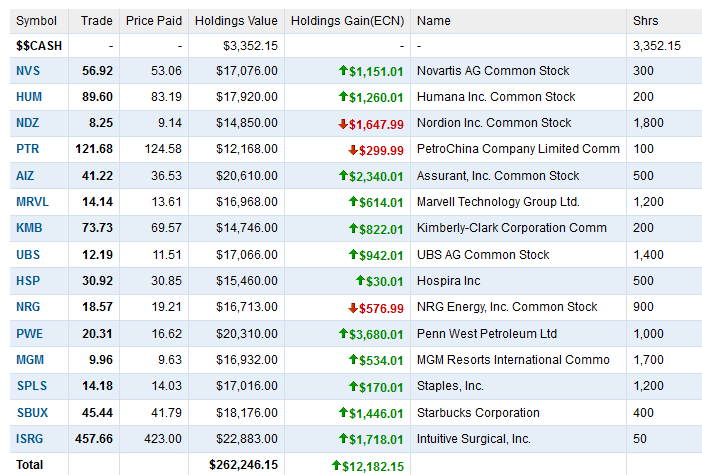Sort by the Name column header
Screen dimensions: 702x475
click(x=433, y=21)
